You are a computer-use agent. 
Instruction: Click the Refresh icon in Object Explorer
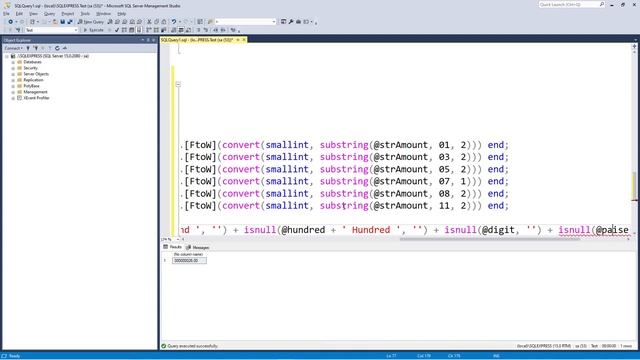(x=57, y=48)
